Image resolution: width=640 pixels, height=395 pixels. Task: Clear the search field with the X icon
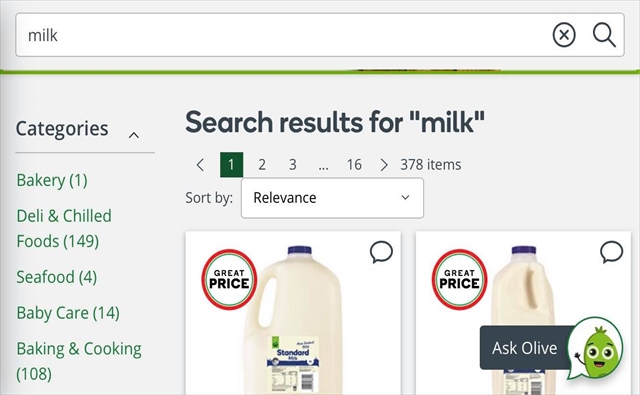click(564, 35)
